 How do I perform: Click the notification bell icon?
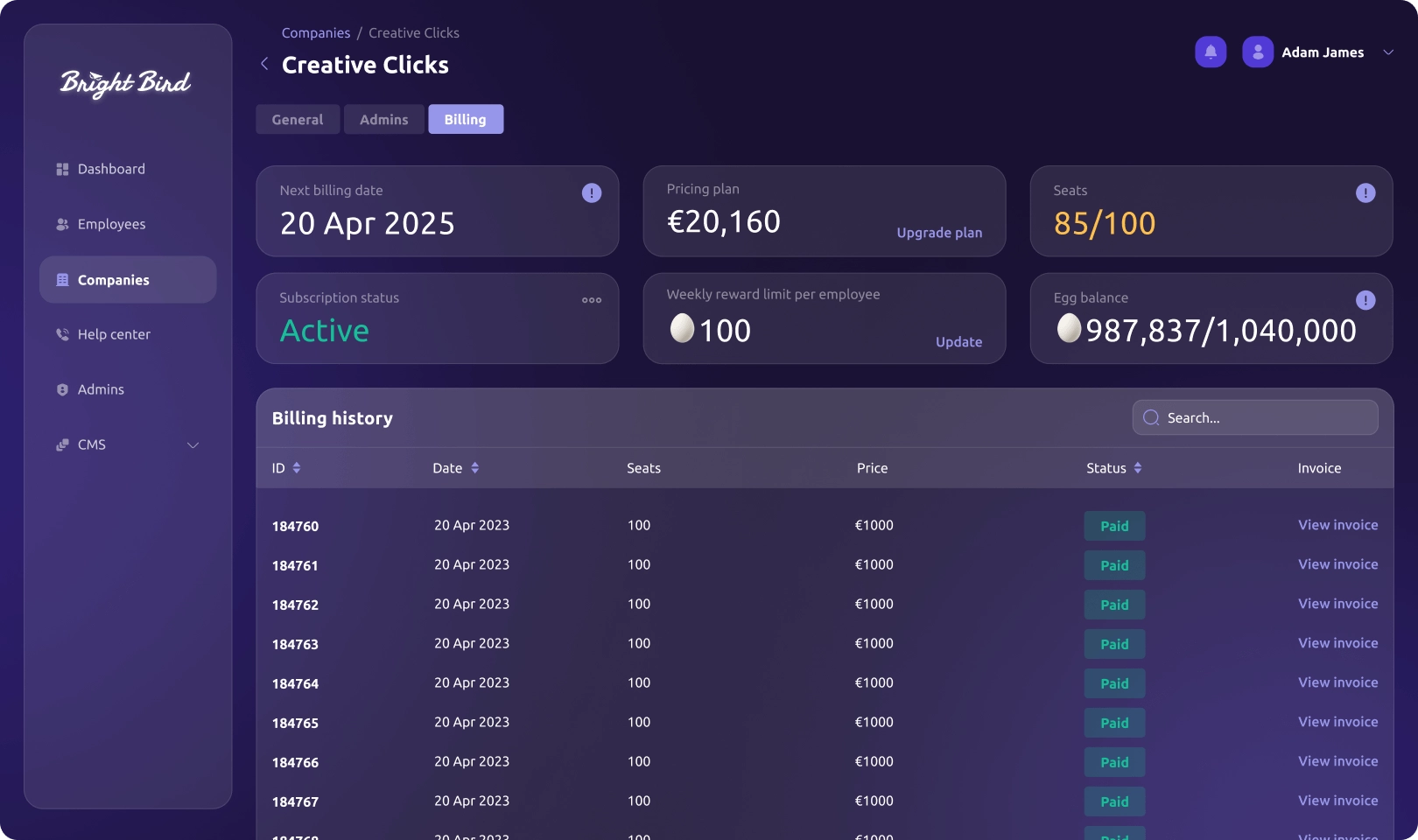(1211, 52)
